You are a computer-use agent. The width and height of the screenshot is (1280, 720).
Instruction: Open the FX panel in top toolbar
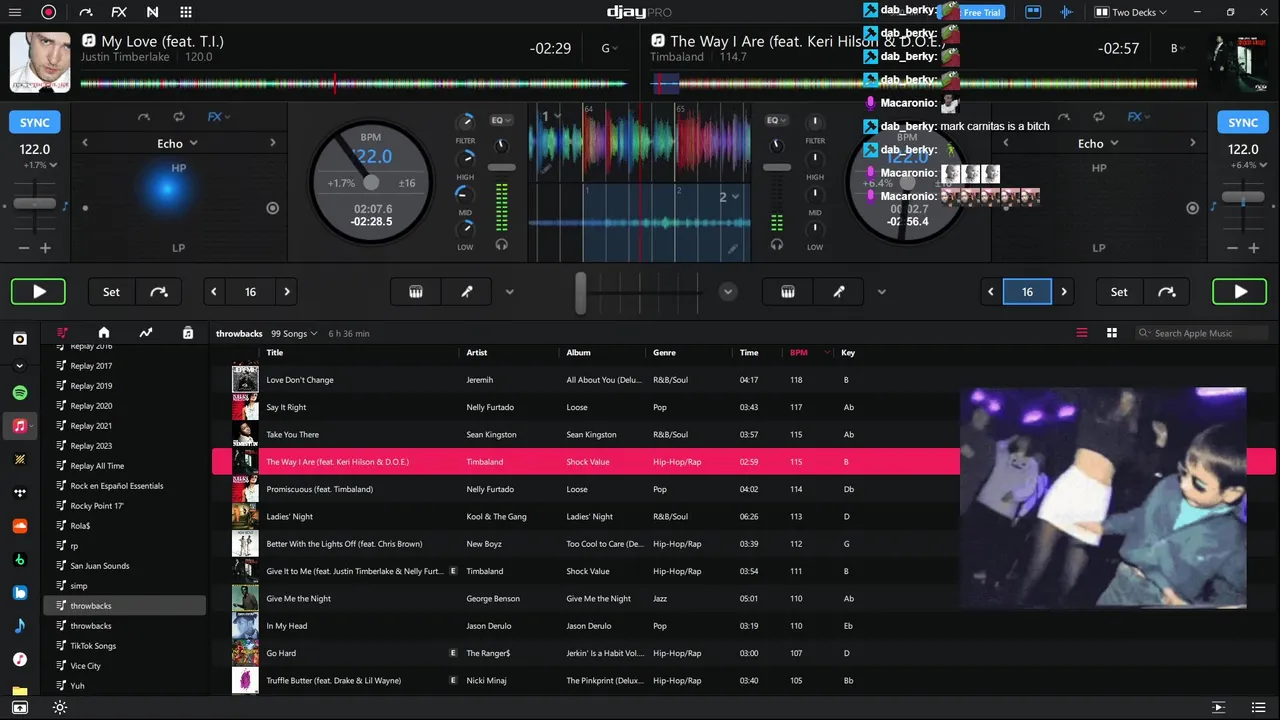(119, 12)
